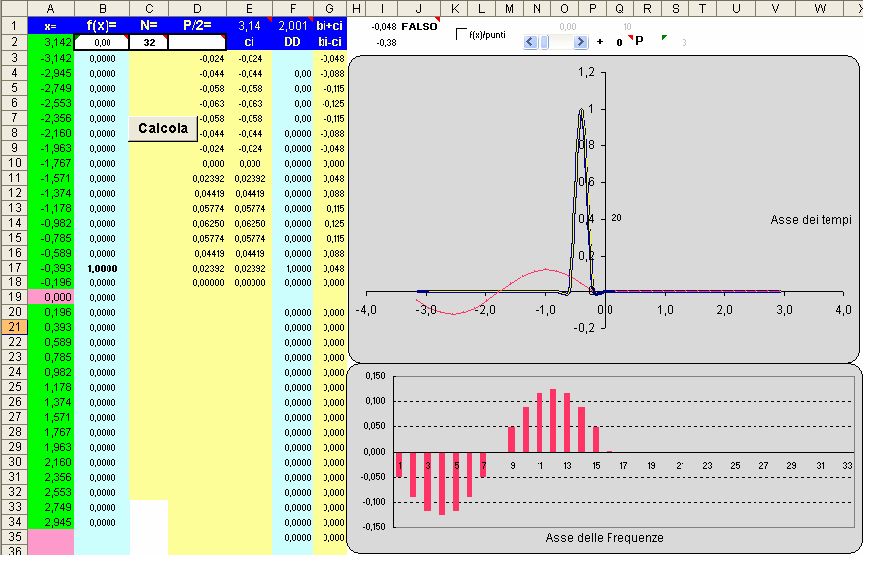Select the N value cell containing 32
The width and height of the screenshot is (875, 573).
[148, 43]
